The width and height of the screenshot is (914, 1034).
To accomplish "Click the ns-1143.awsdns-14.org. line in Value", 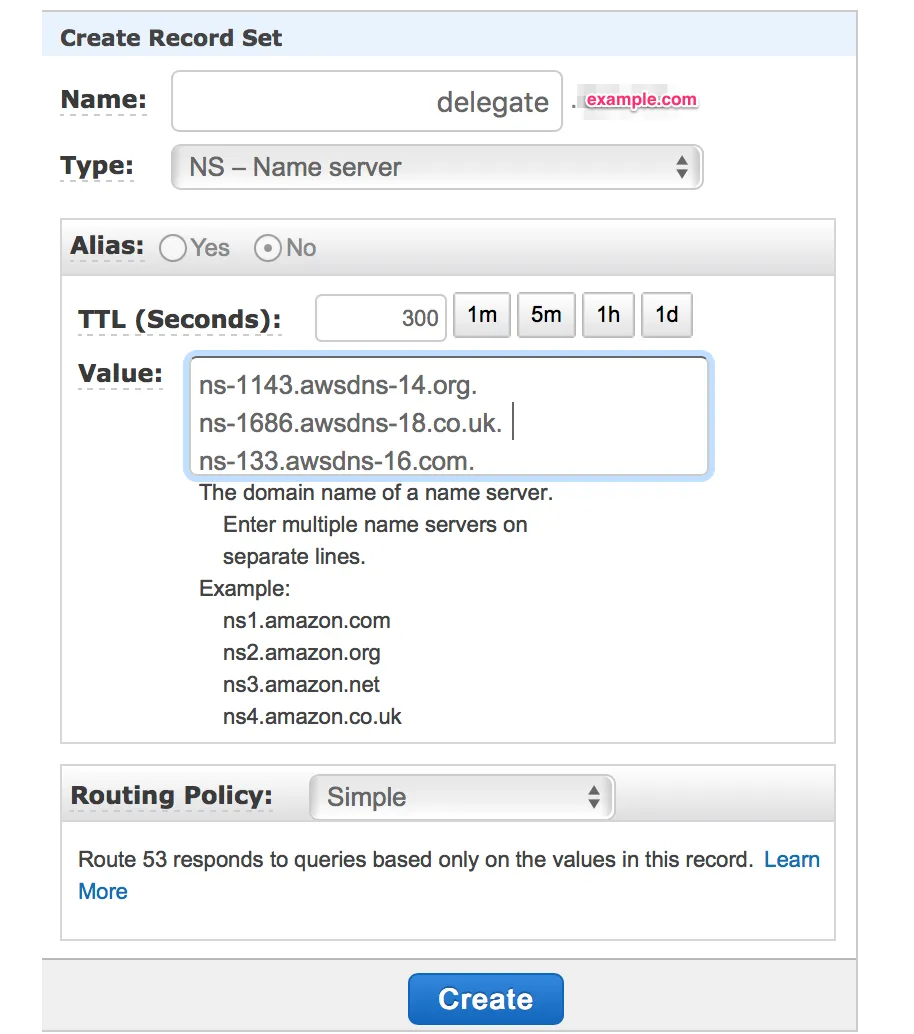I will click(338, 386).
